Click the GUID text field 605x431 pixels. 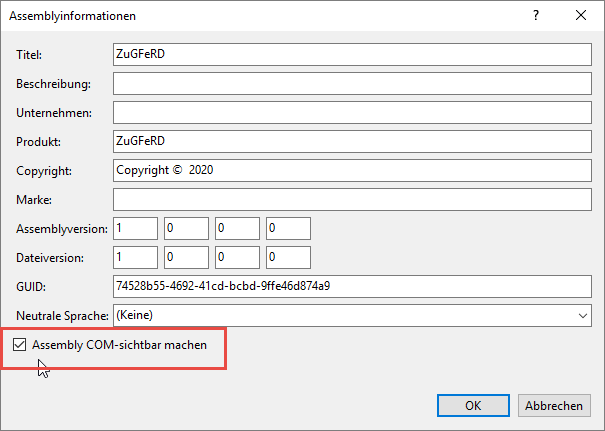(354, 286)
